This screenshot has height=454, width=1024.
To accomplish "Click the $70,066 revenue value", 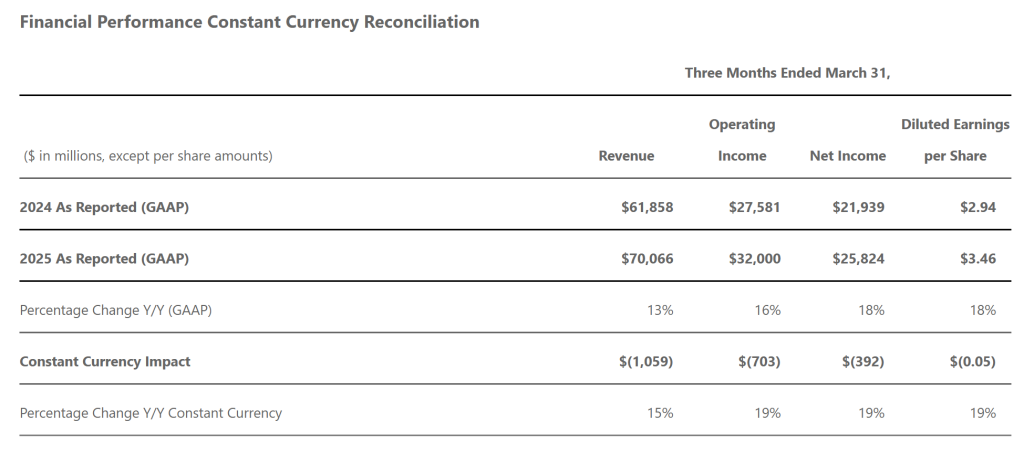I will tap(647, 259).
